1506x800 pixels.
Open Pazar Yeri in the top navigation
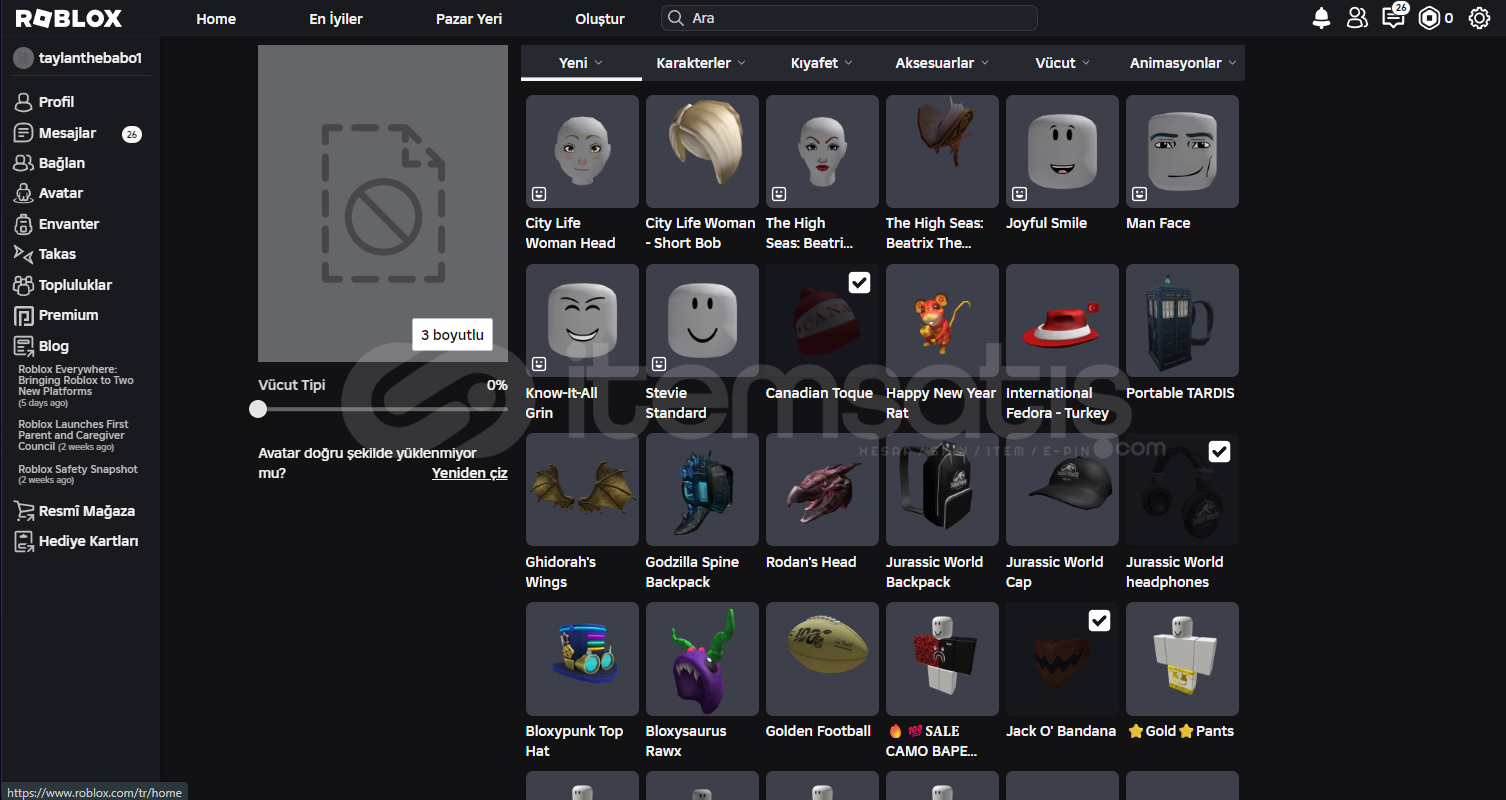469,19
